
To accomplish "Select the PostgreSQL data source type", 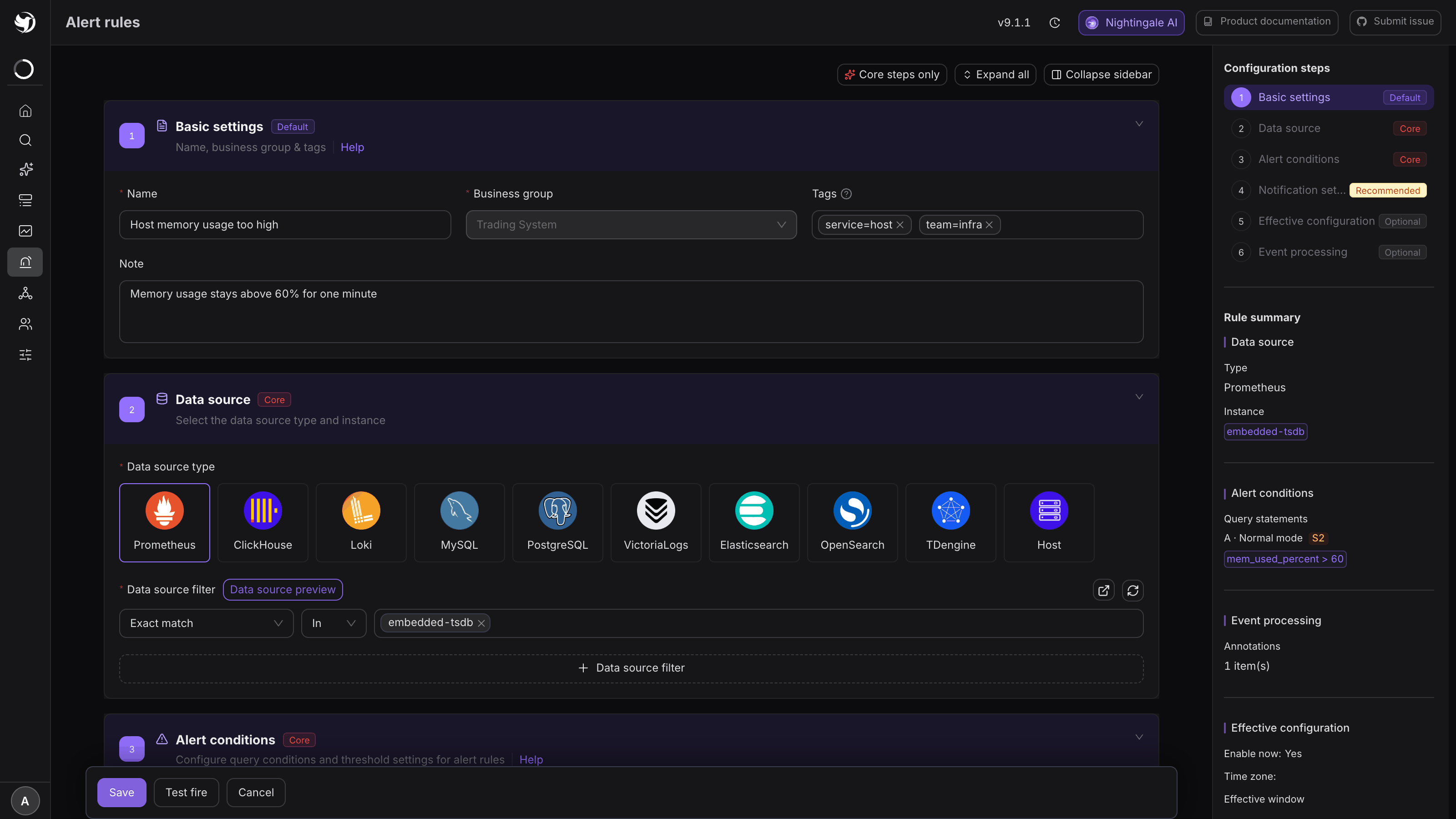I will pyautogui.click(x=558, y=522).
